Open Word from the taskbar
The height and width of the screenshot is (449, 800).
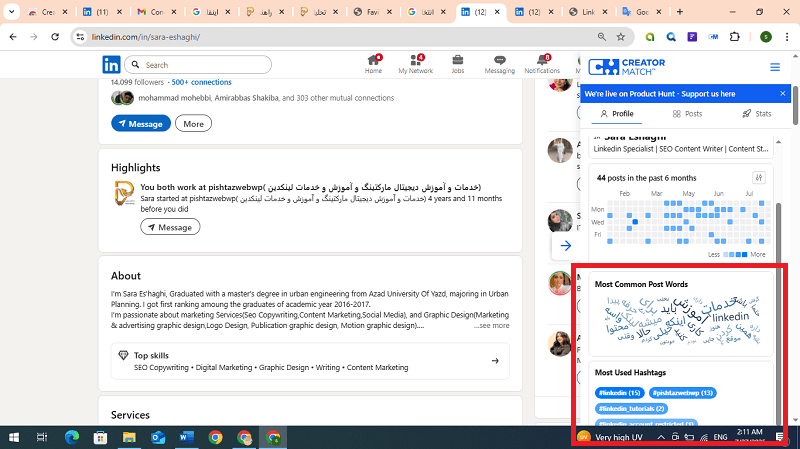click(x=186, y=437)
